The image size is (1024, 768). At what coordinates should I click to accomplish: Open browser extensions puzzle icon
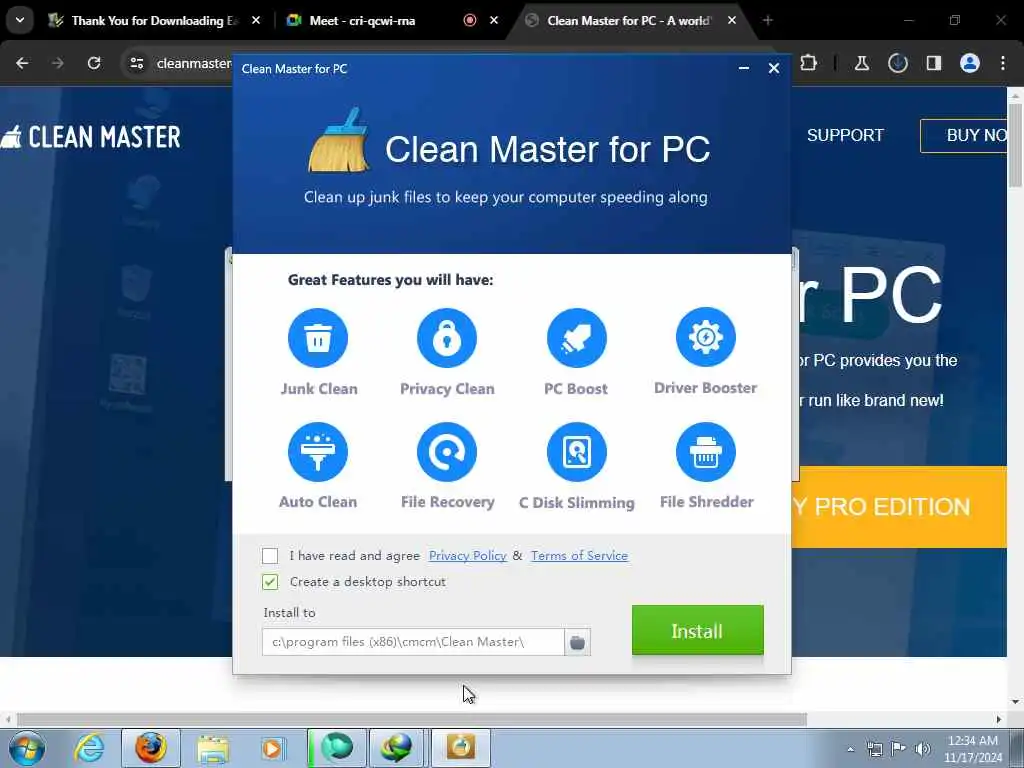(x=808, y=63)
